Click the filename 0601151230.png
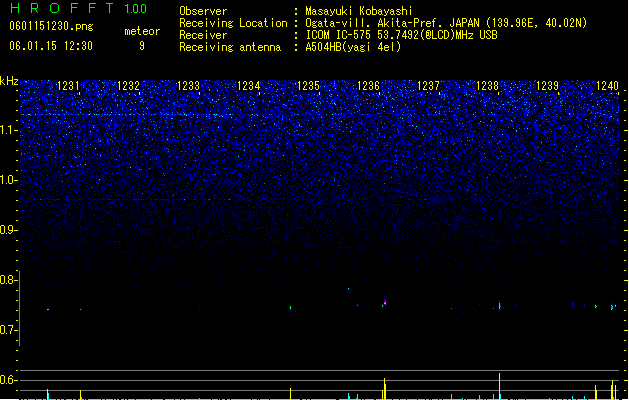Viewport: 629px width, 400px height. [51, 27]
